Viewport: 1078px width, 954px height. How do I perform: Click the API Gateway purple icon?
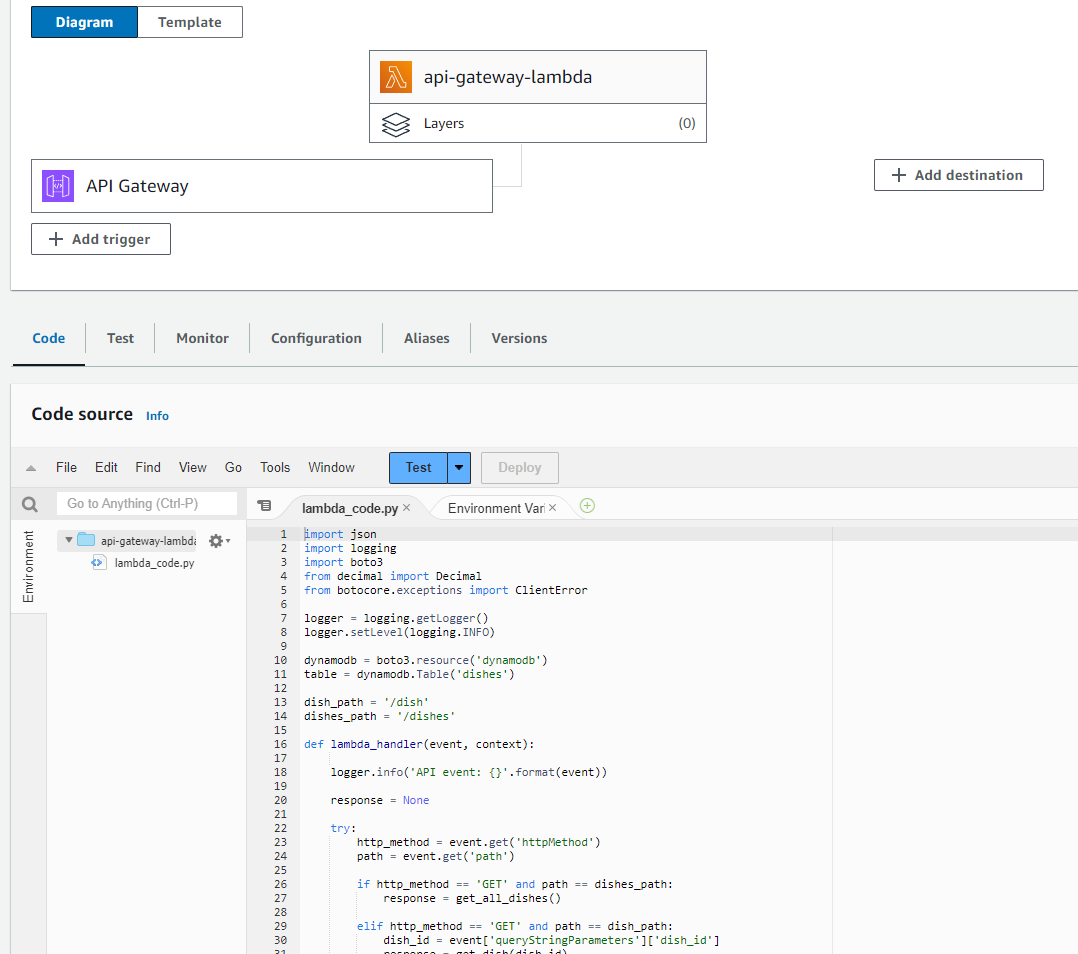[x=58, y=186]
